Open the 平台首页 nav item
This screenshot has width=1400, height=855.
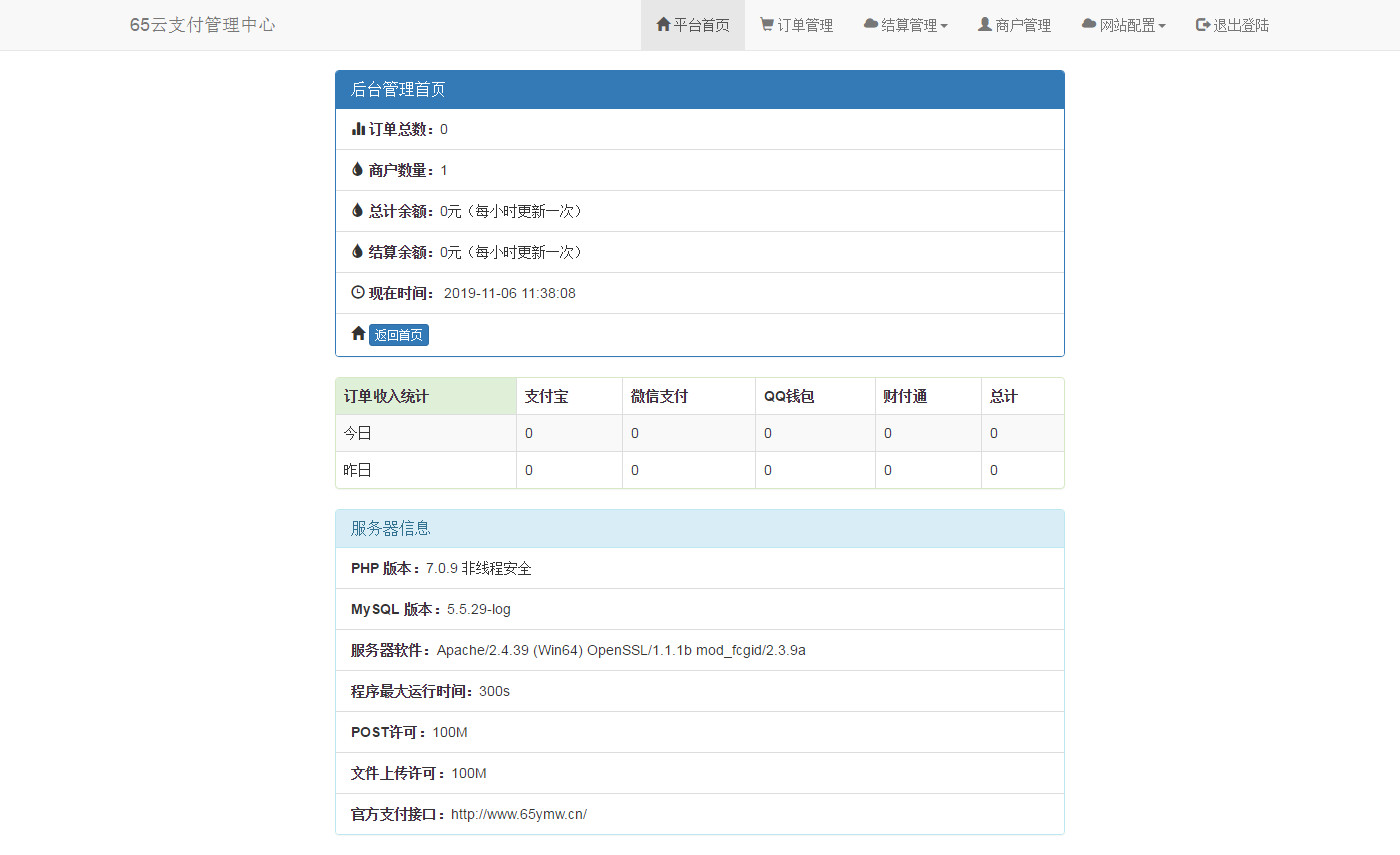pos(693,25)
